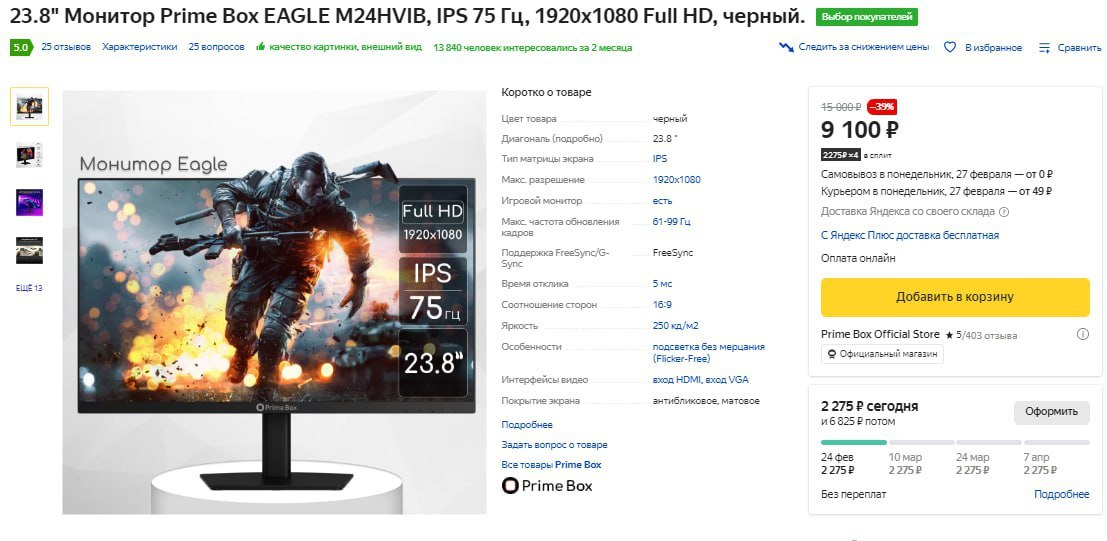Image resolution: width=1107 pixels, height=541 pixels.
Task: Open the Характеристики section
Action: click(x=140, y=47)
